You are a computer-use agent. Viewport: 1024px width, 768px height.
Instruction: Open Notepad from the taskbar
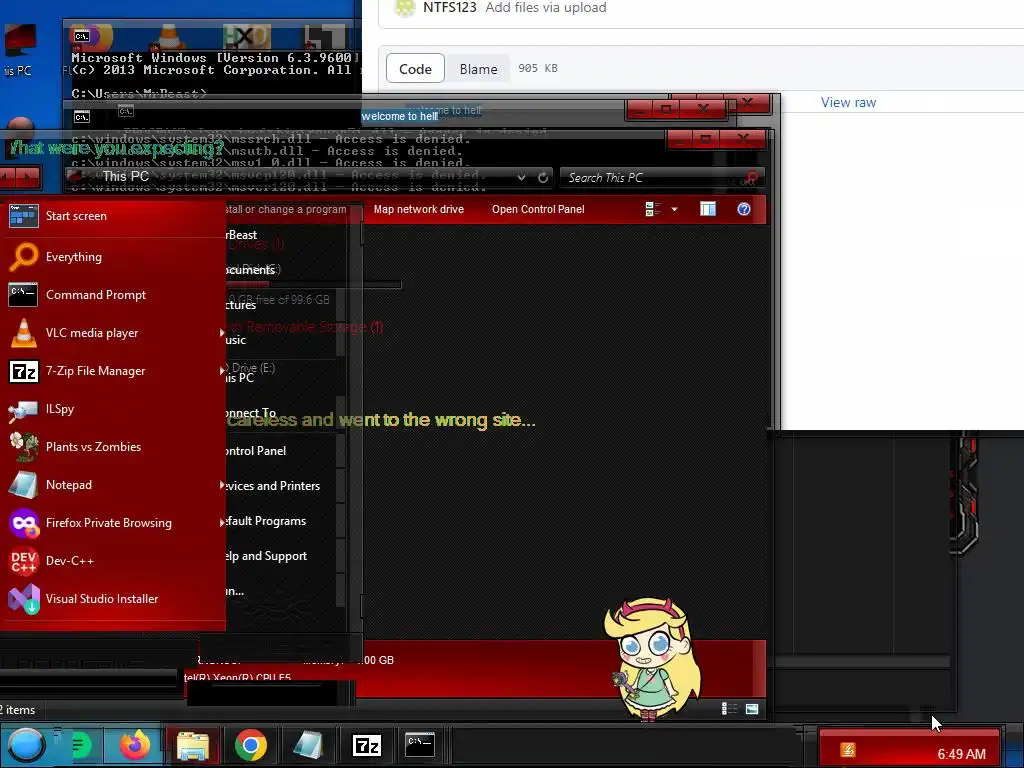(308, 745)
